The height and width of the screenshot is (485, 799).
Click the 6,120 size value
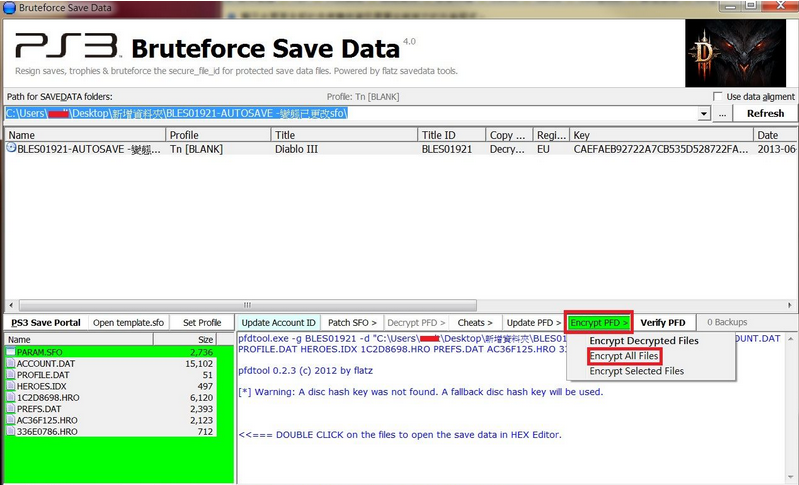coord(201,397)
